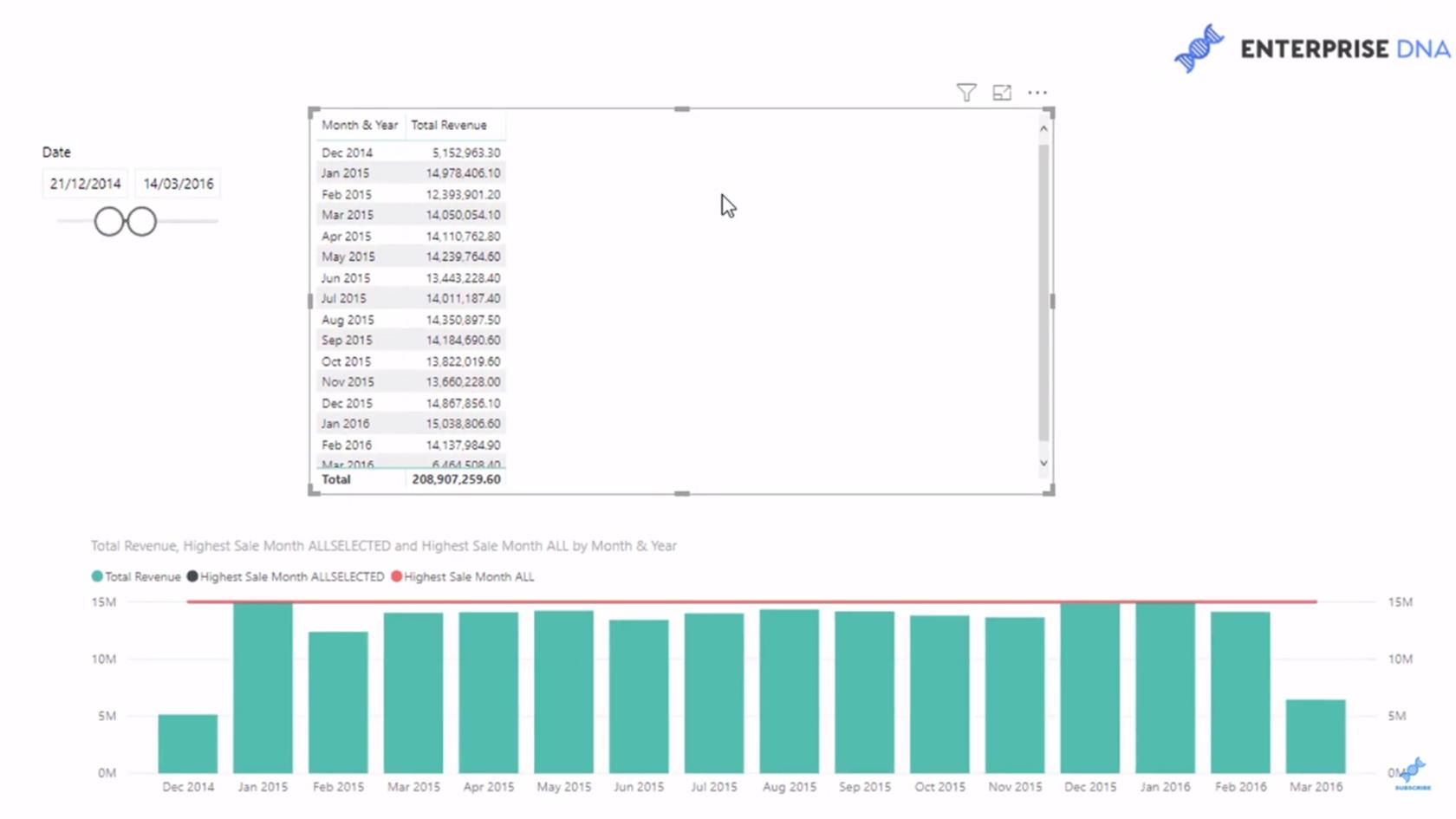
Task: Click the Dec 2014 chart bar
Action: pyautogui.click(x=188, y=744)
